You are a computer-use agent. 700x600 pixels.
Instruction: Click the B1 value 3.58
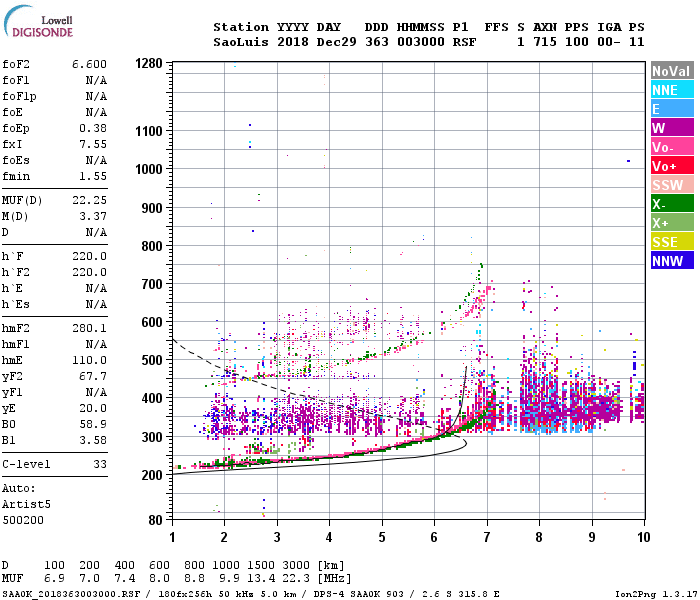click(93, 440)
